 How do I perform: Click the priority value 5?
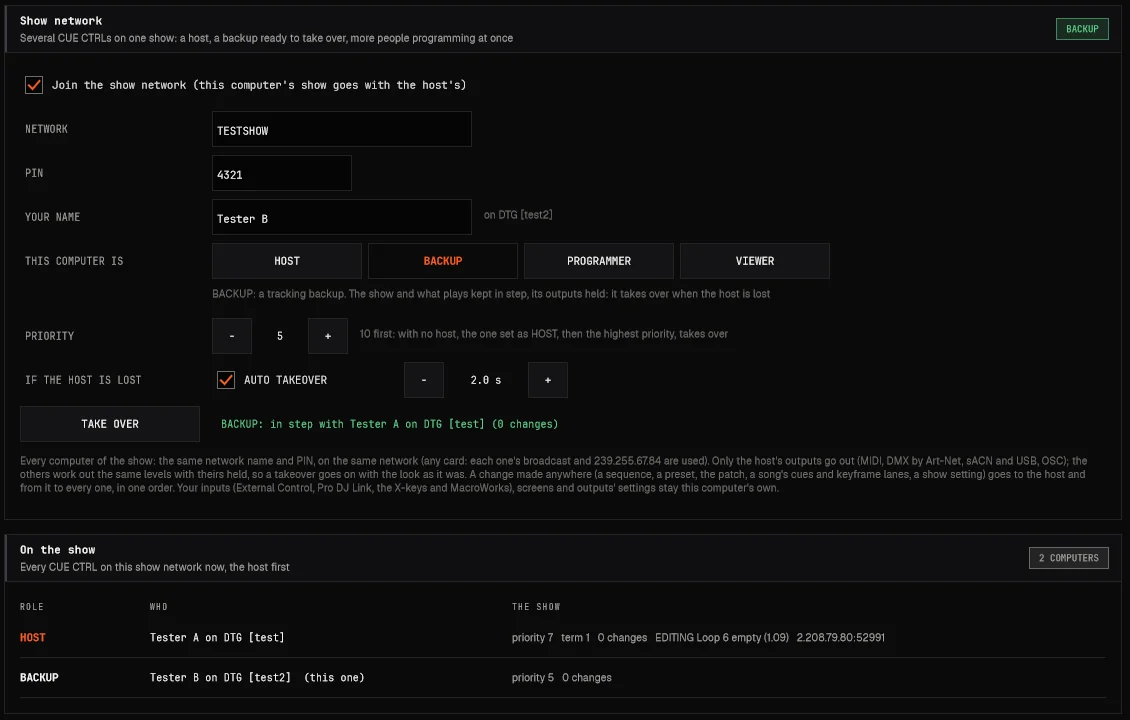pos(280,336)
